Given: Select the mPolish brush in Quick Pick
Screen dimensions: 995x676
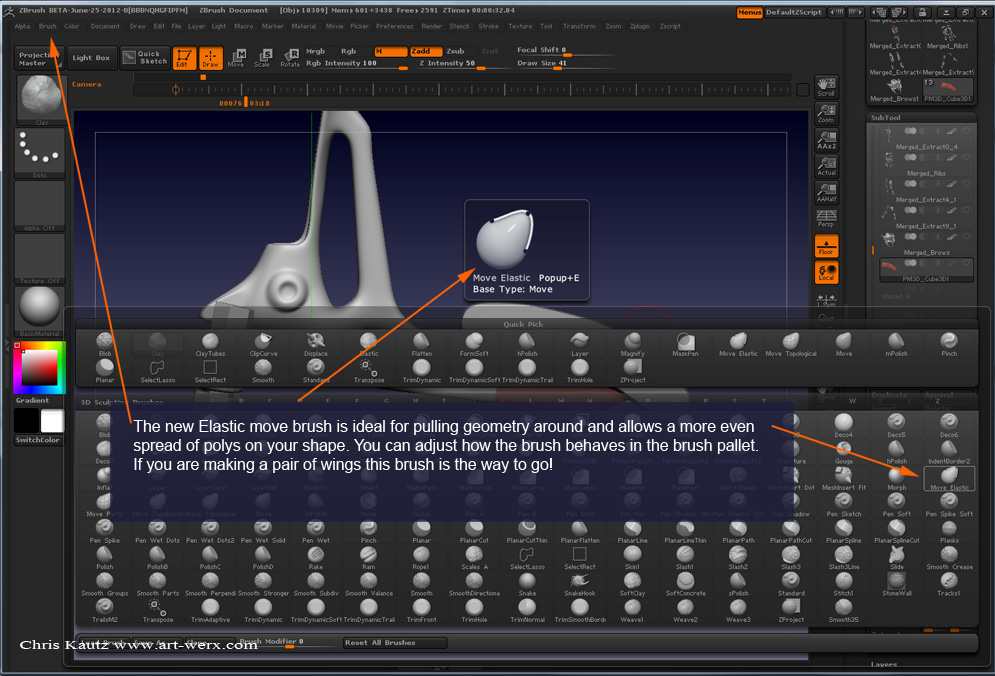Looking at the screenshot, I should coord(896,345).
